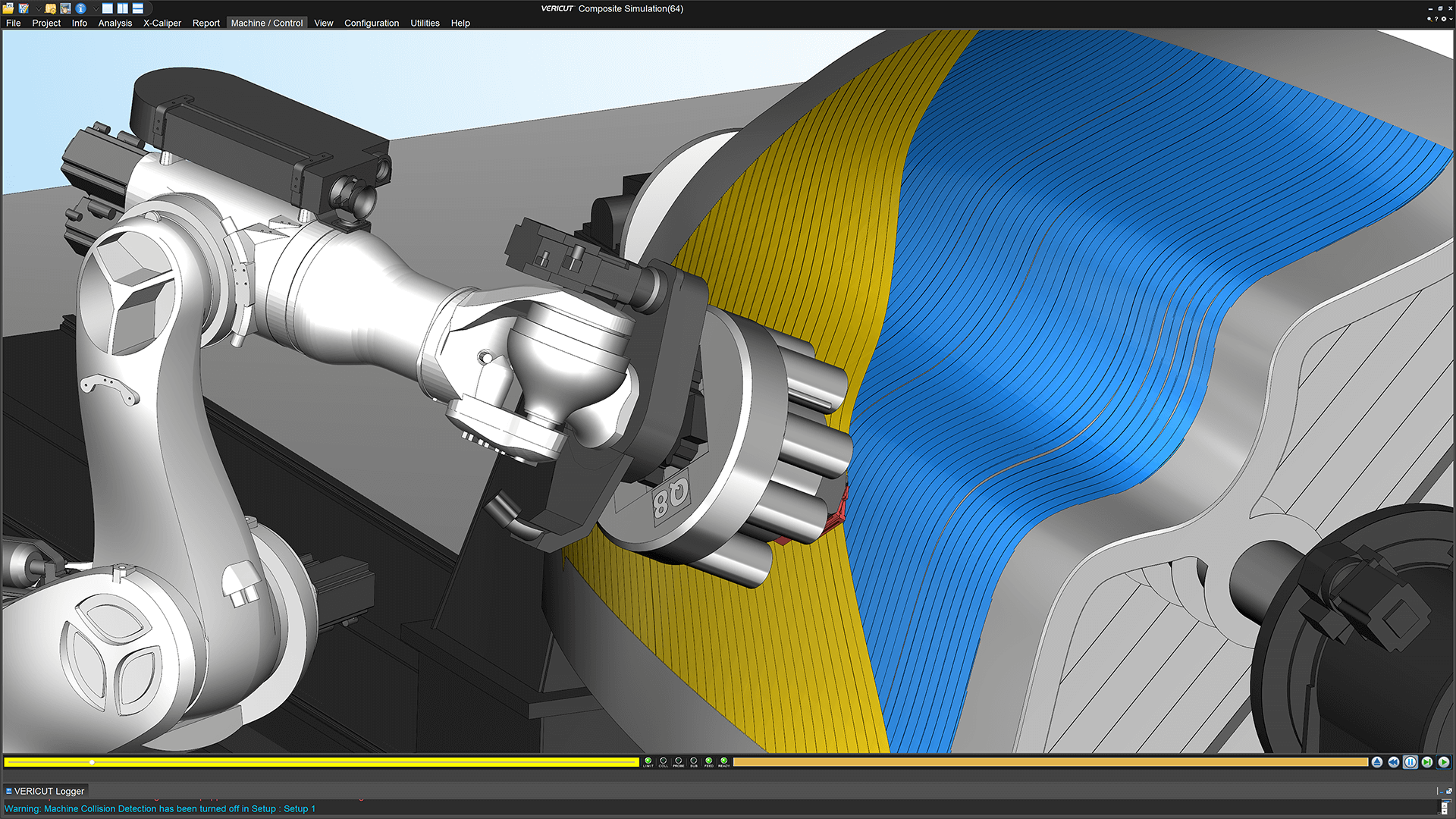Screen dimensions: 1456x819
Task: Click the Report menu item
Action: pos(207,22)
